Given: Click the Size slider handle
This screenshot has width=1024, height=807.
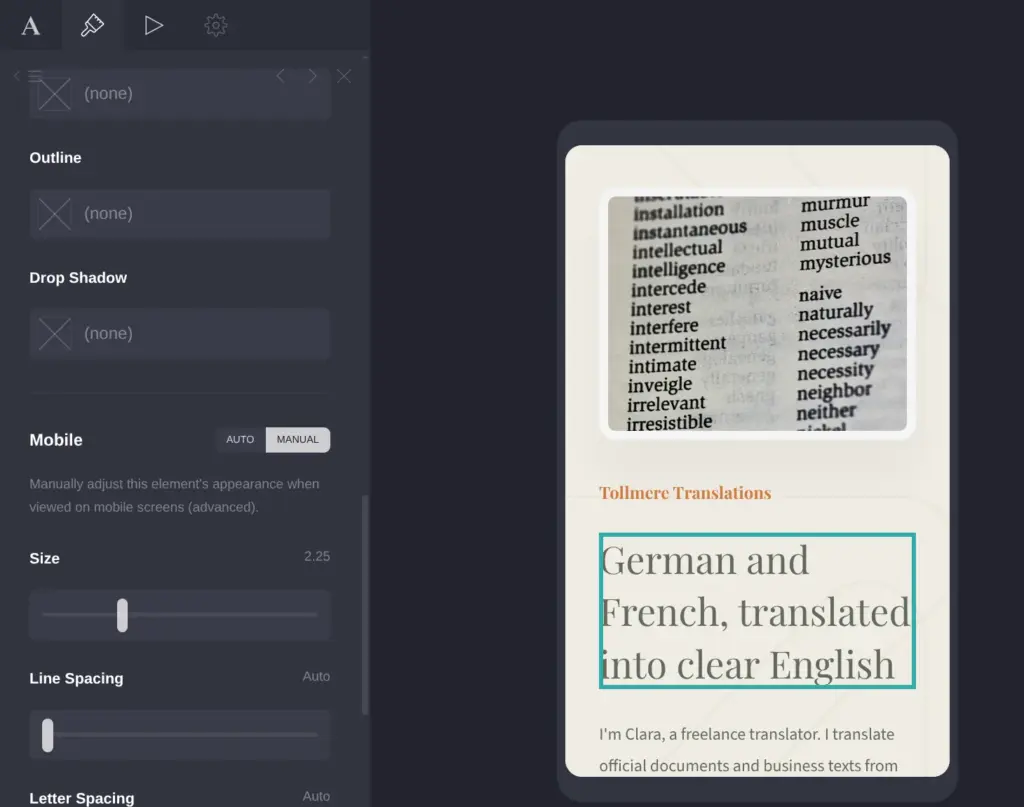Looking at the screenshot, I should pyautogui.click(x=122, y=615).
